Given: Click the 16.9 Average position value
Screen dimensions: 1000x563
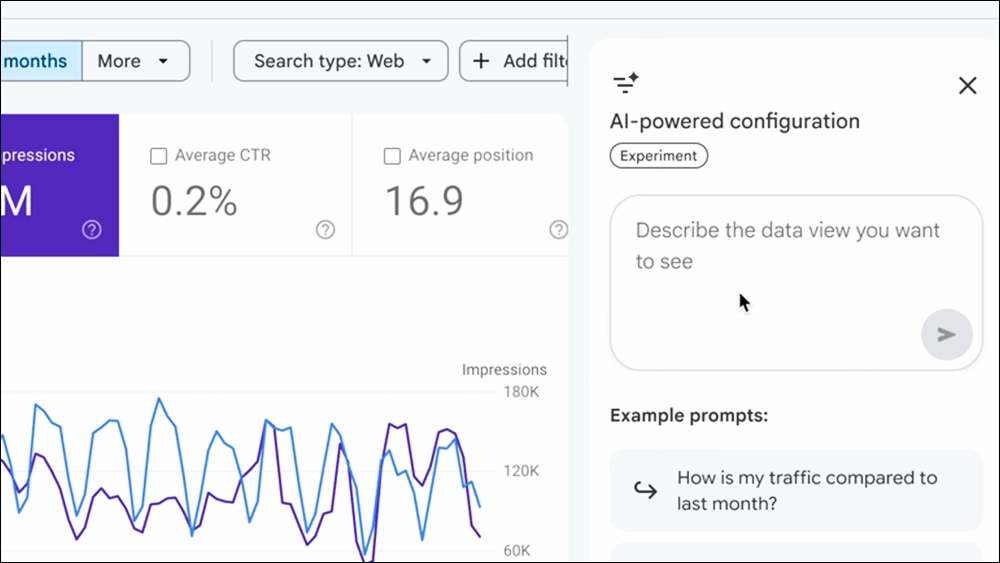Looking at the screenshot, I should (x=424, y=201).
